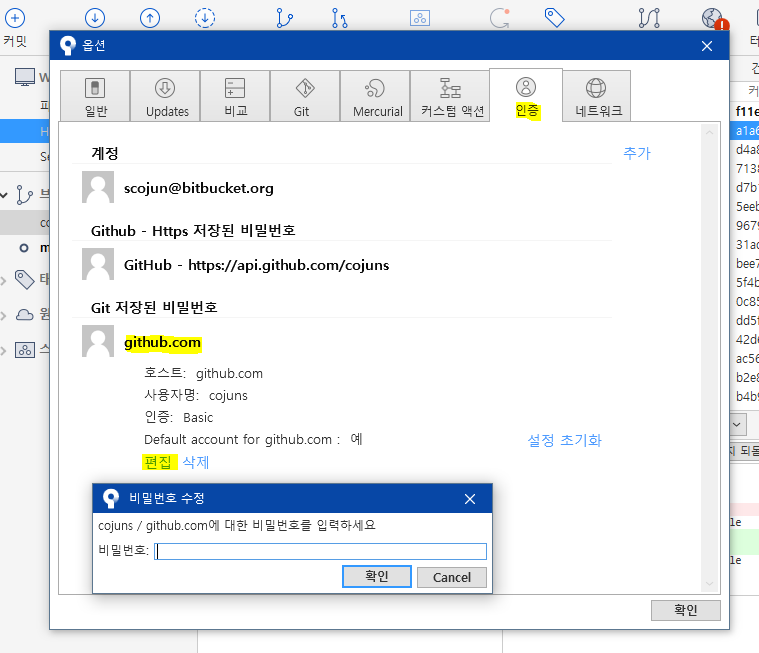Click the remotes cloud icon in sidebar

pyautogui.click(x=25, y=315)
